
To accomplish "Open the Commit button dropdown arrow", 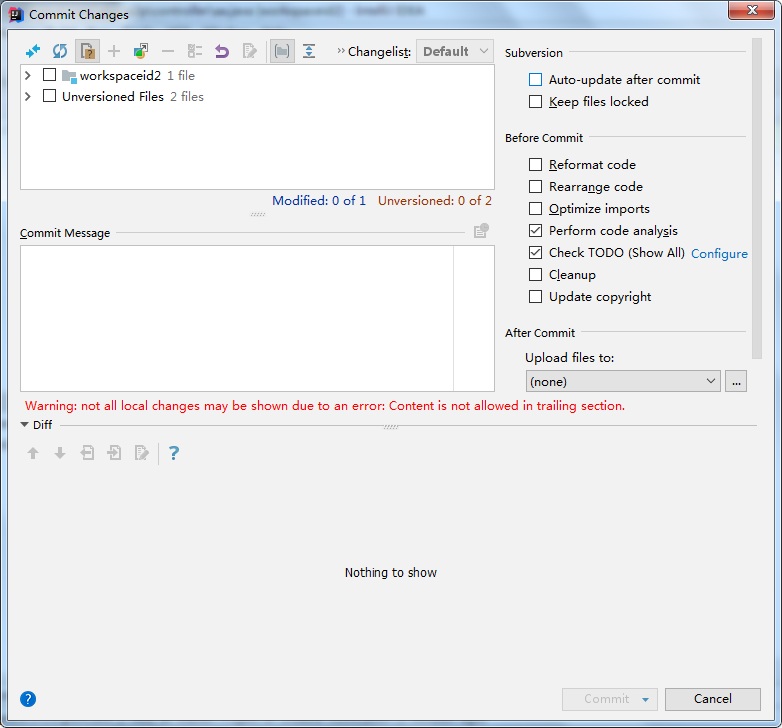I will click(x=645, y=700).
